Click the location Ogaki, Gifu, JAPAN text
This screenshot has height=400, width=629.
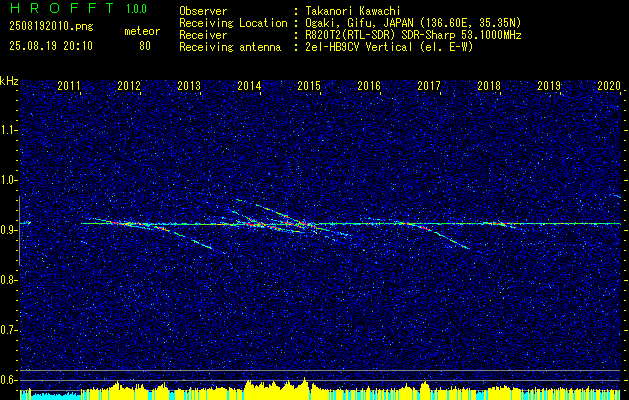[x=414, y=23]
